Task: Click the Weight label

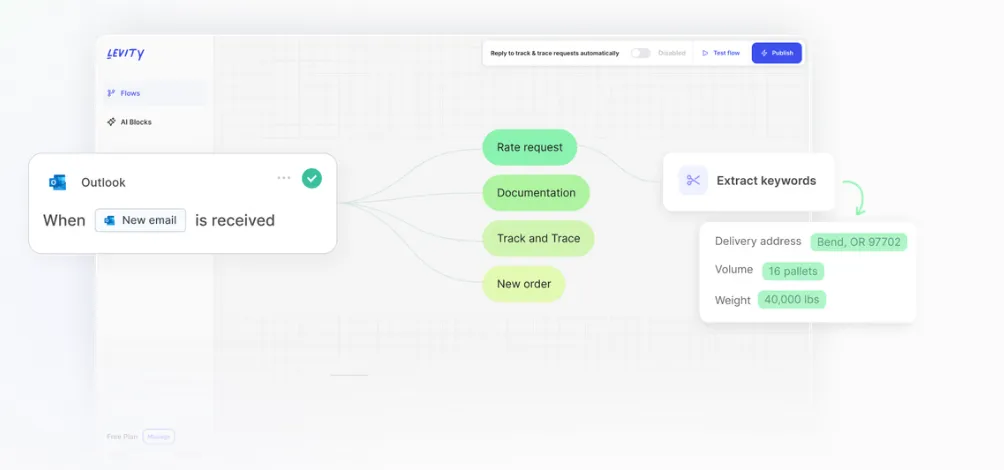Action: pyautogui.click(x=733, y=300)
